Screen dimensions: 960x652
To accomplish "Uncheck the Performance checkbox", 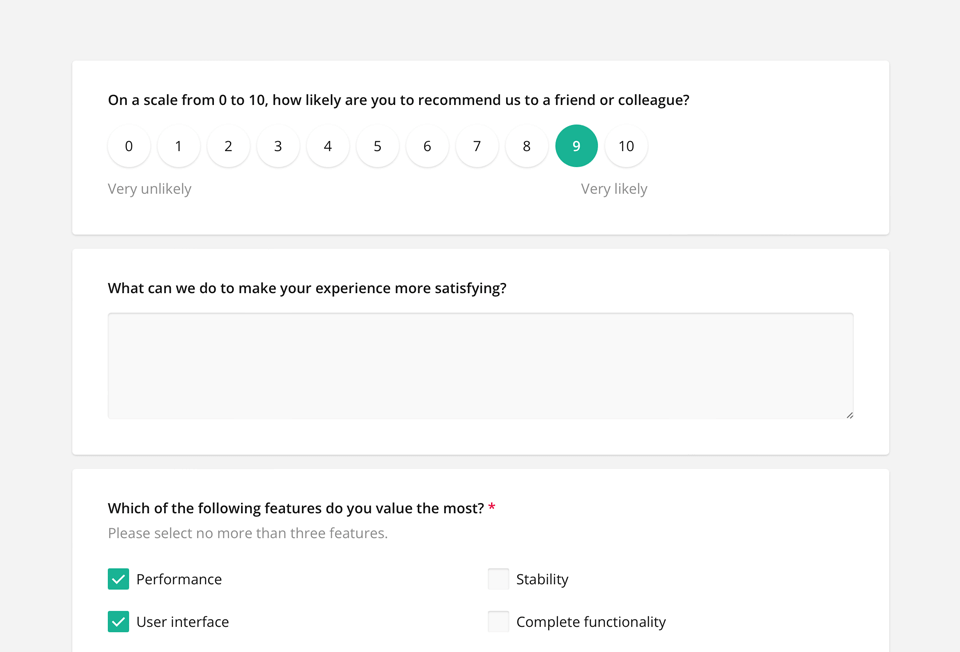I will click(119, 579).
